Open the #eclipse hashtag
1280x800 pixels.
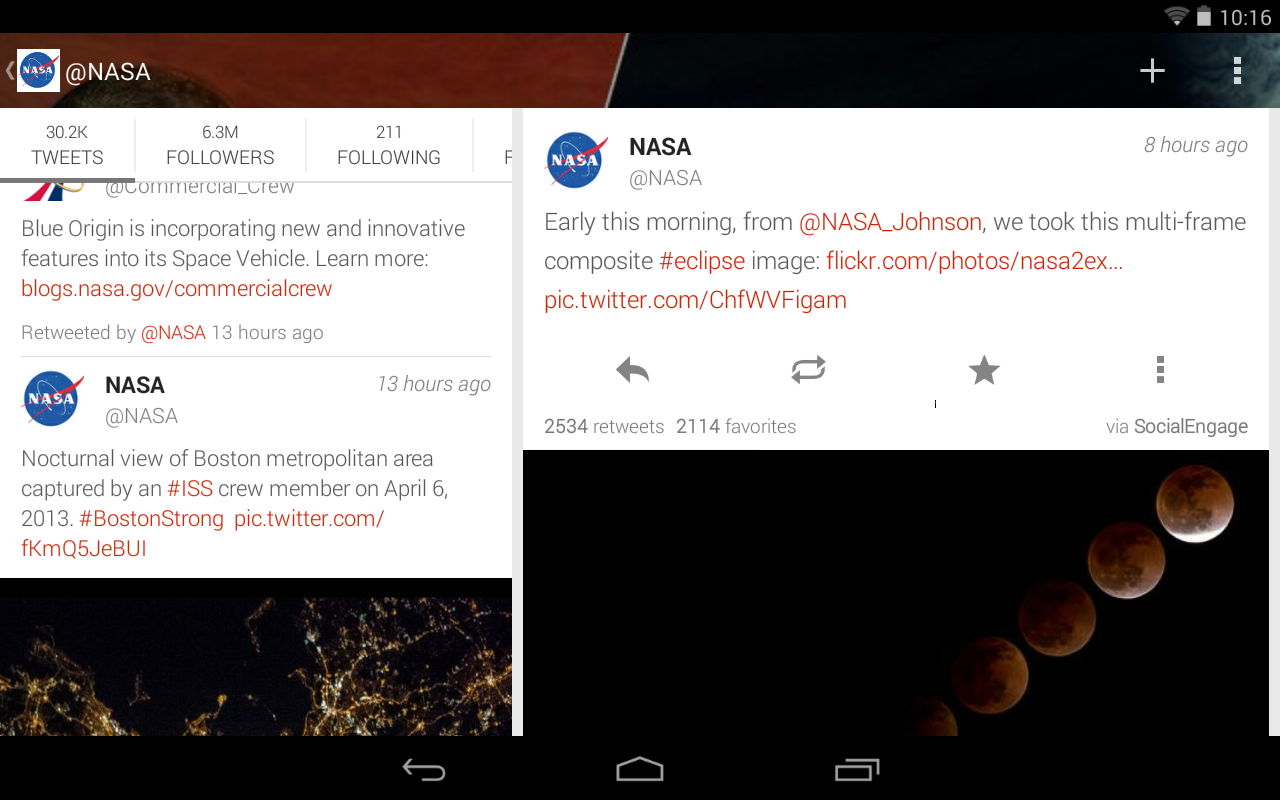702,261
